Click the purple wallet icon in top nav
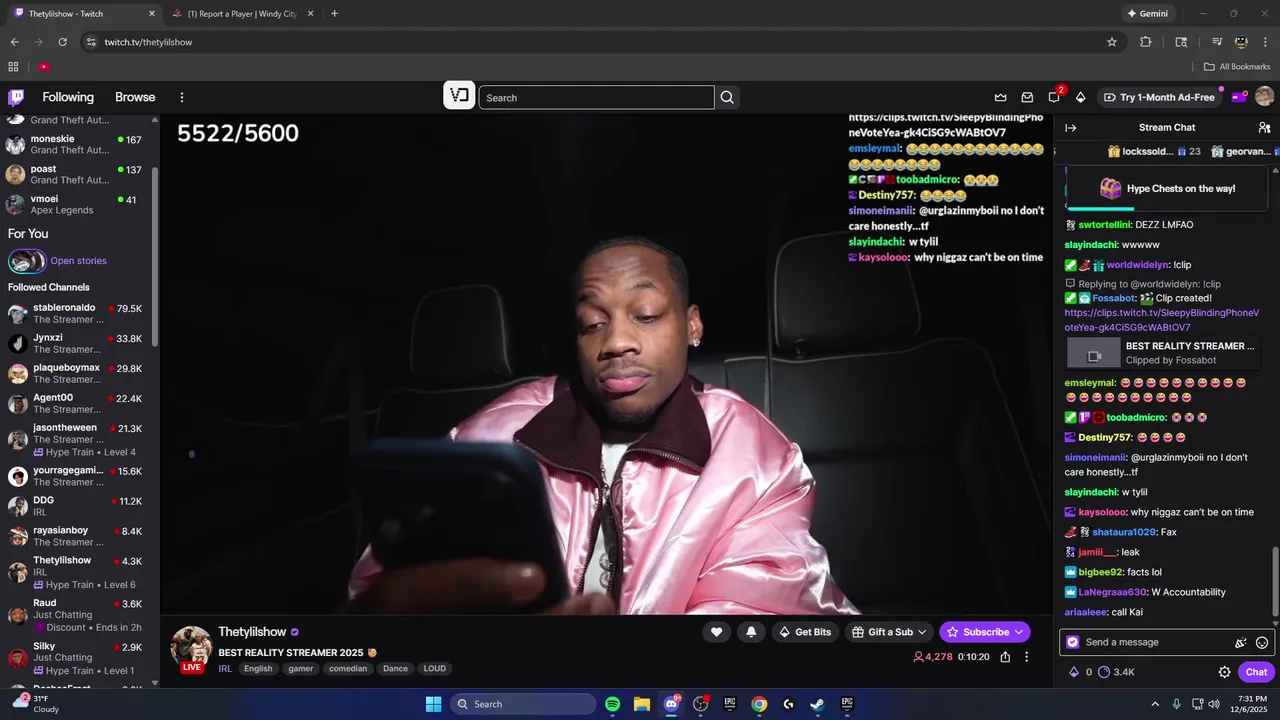1280x720 pixels. click(x=1238, y=97)
